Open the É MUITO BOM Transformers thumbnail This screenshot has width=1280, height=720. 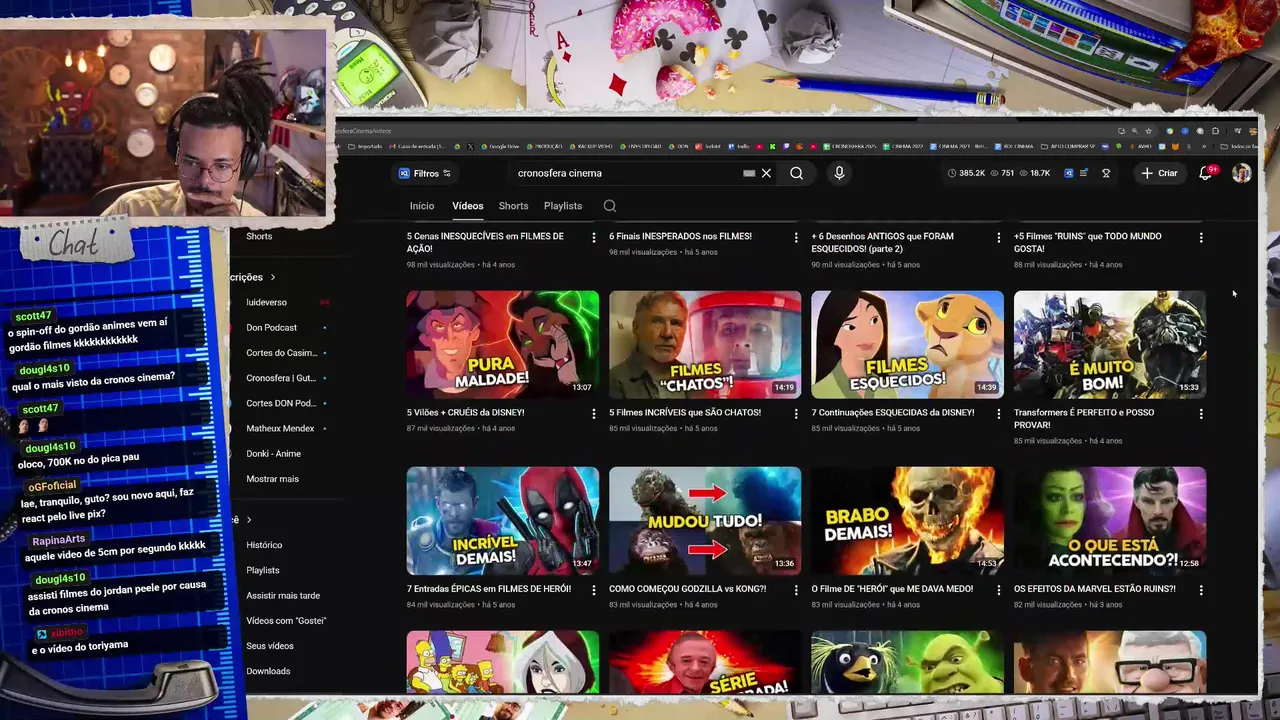pos(1110,345)
